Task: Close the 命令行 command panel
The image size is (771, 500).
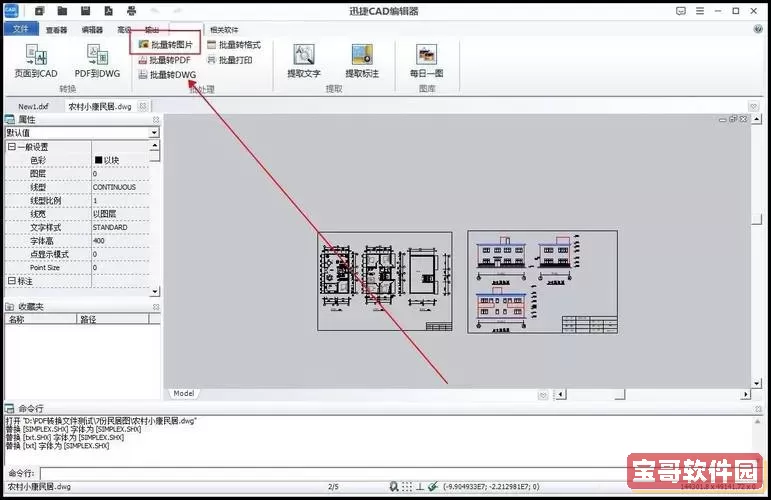Action: [x=758, y=409]
